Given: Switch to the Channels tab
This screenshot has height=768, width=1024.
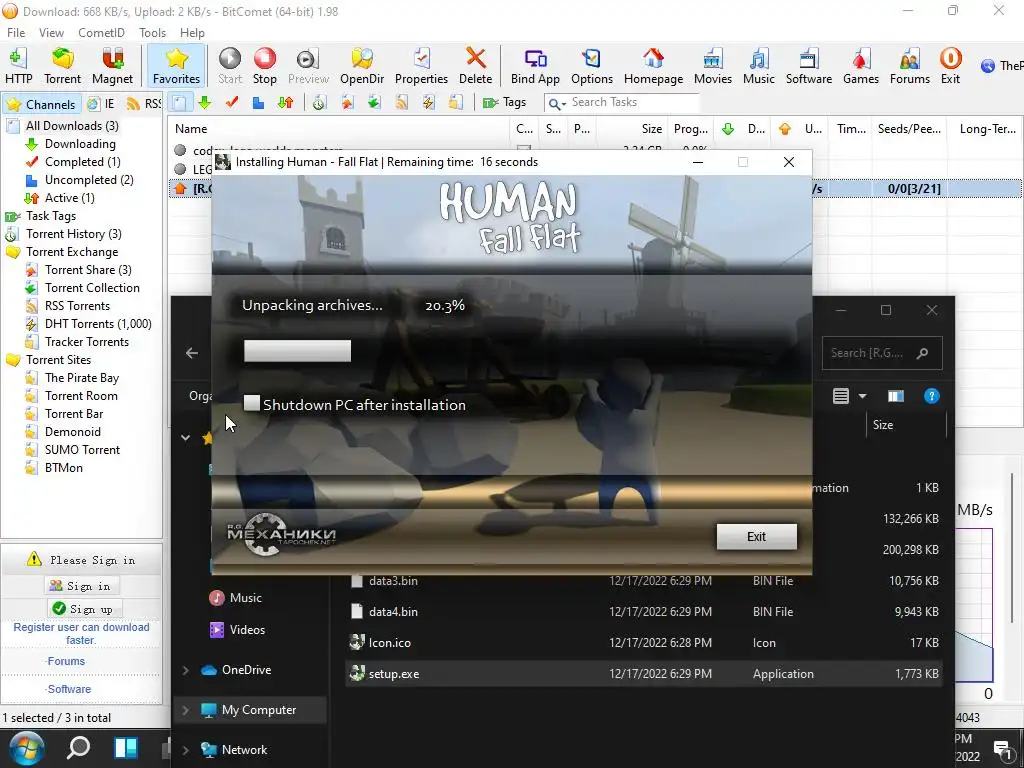Looking at the screenshot, I should pyautogui.click(x=42, y=104).
